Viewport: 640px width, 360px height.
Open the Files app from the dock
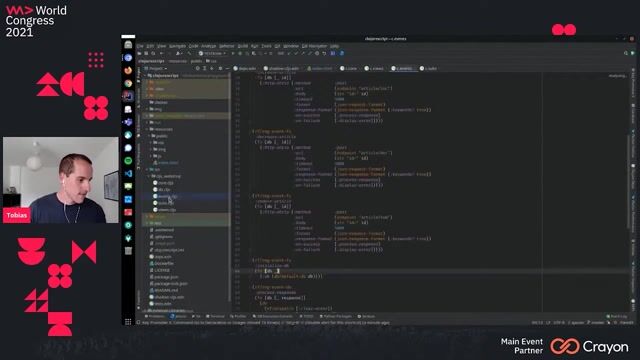[128, 44]
